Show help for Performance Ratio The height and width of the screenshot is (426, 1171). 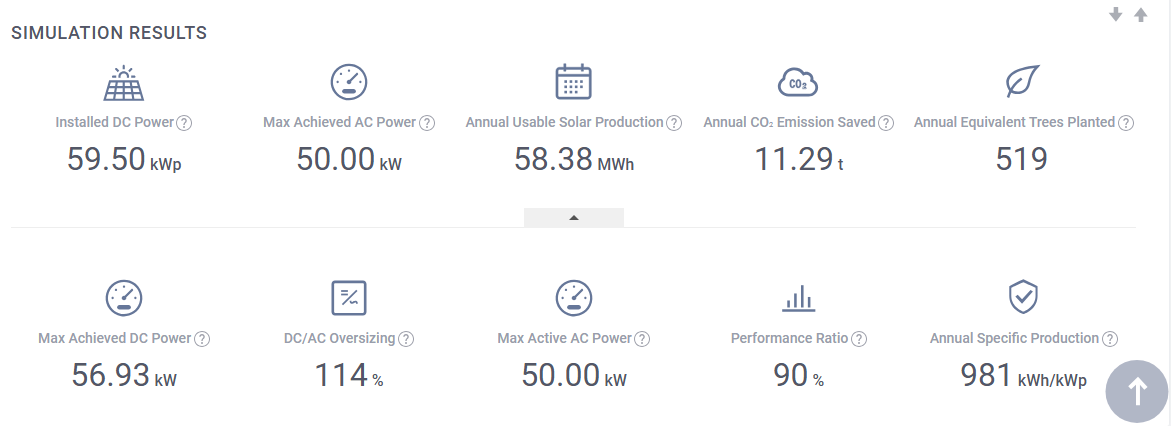[858, 339]
